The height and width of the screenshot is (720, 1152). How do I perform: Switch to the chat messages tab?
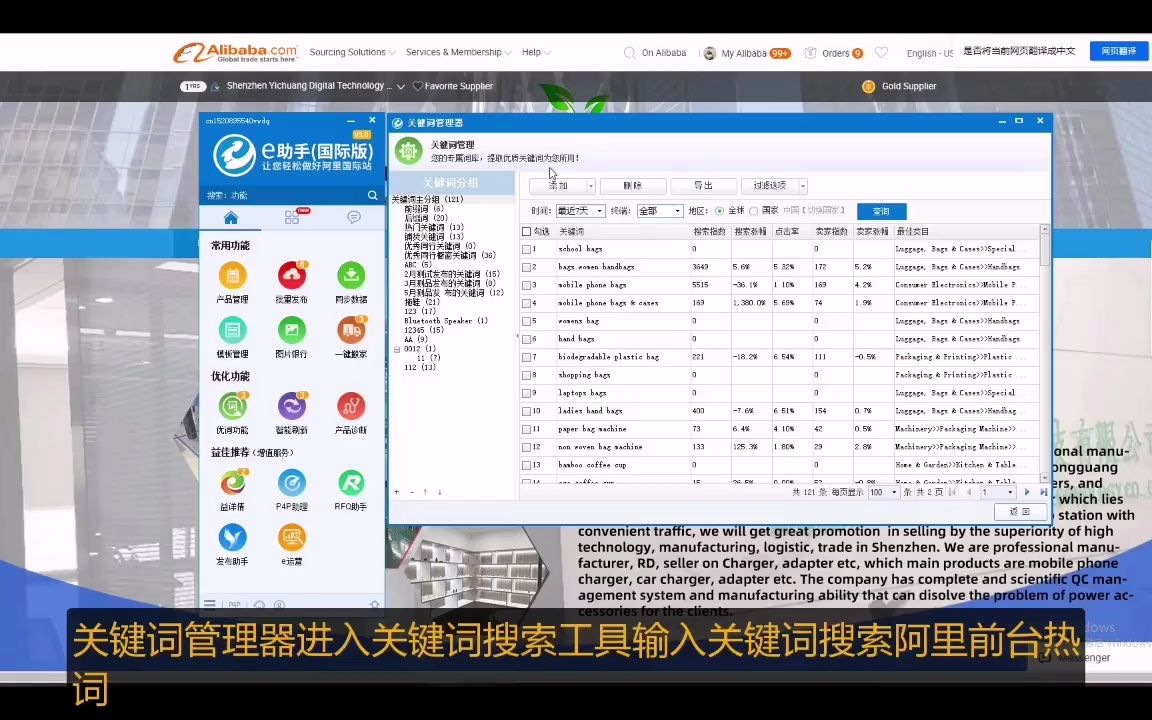[x=353, y=217]
